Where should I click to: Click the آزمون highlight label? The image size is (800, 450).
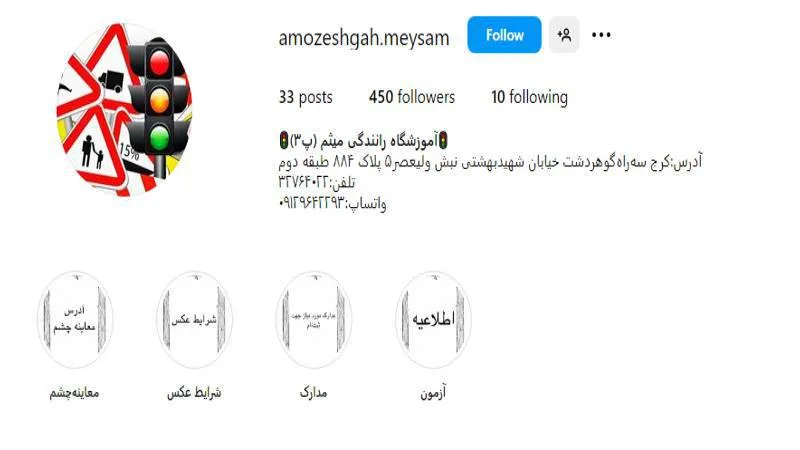[x=433, y=393]
